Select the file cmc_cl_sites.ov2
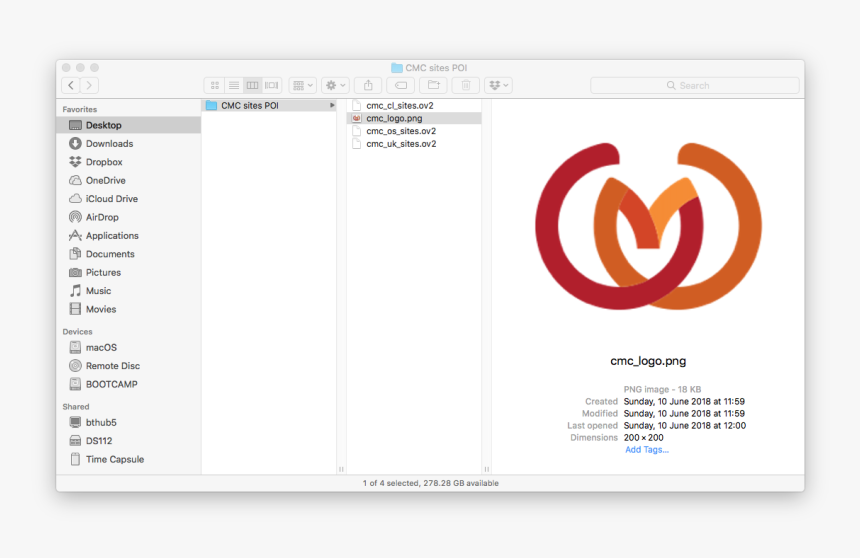Viewport: 860px width, 558px height. click(x=414, y=105)
